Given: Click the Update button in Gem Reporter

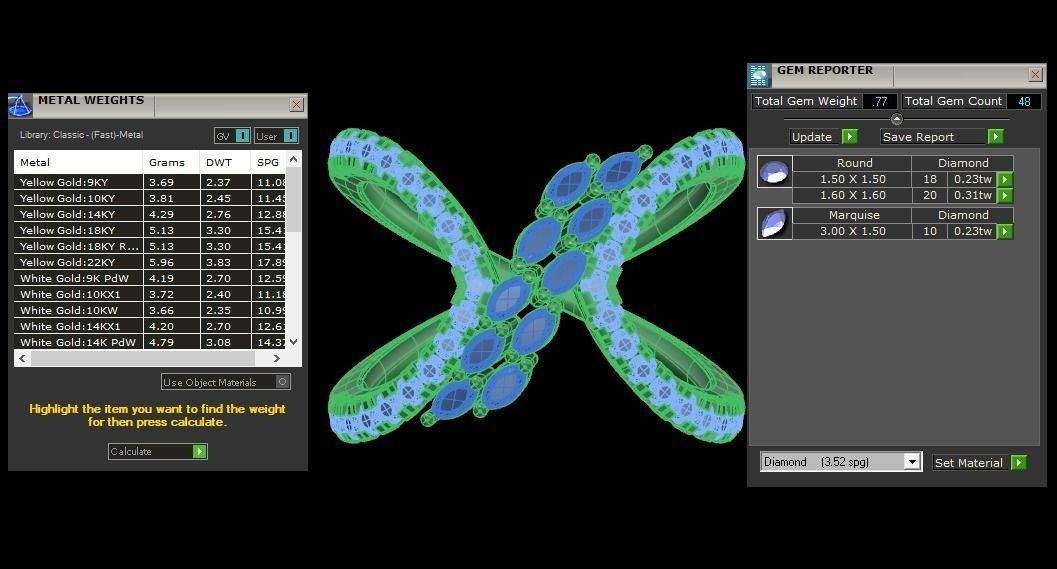Looking at the screenshot, I should coord(816,137).
